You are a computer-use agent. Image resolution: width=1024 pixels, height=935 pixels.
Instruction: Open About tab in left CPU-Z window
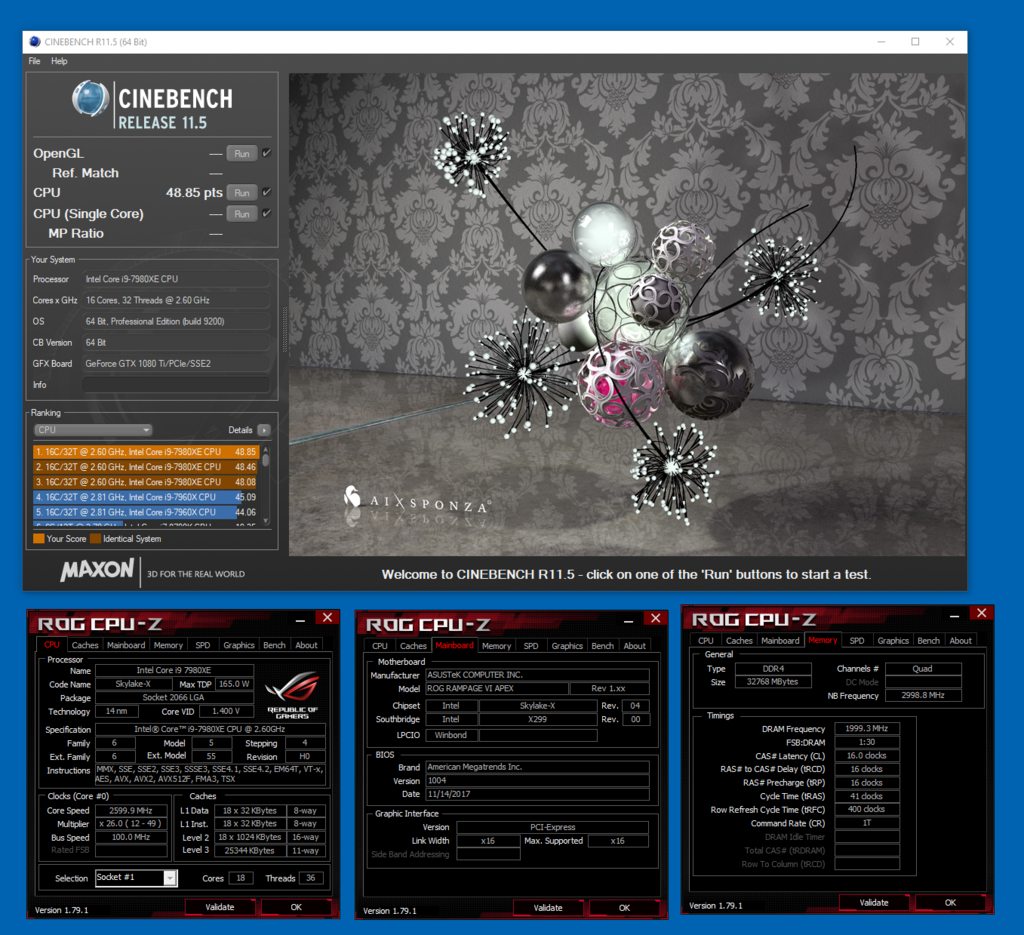pos(306,645)
